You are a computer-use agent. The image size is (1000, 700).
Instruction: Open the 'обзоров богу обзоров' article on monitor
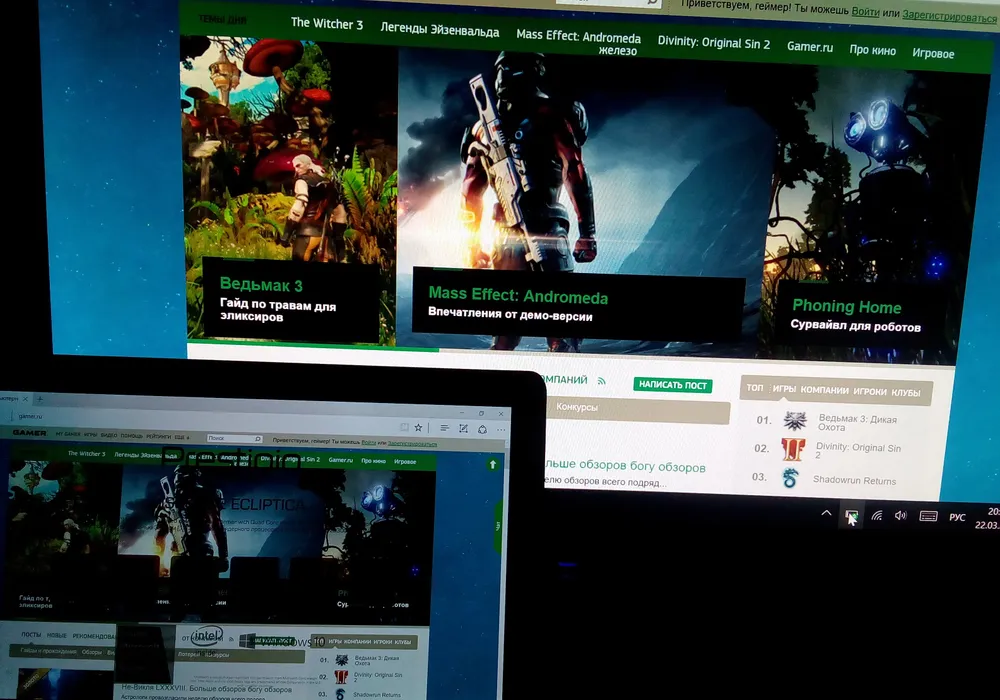625,466
